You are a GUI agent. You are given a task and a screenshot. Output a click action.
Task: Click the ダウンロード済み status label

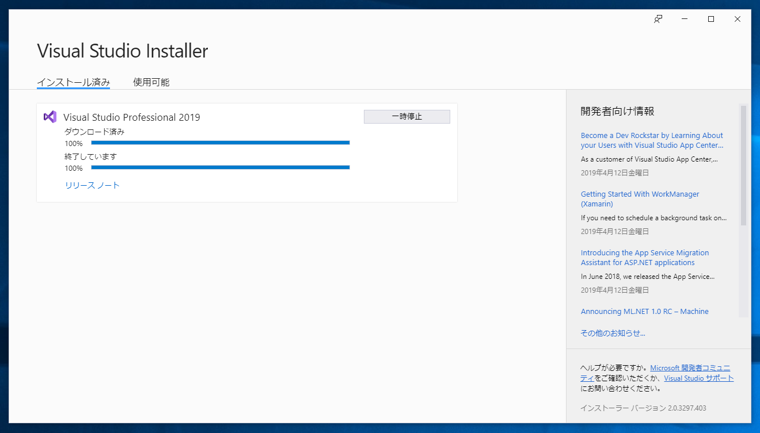tap(95, 131)
